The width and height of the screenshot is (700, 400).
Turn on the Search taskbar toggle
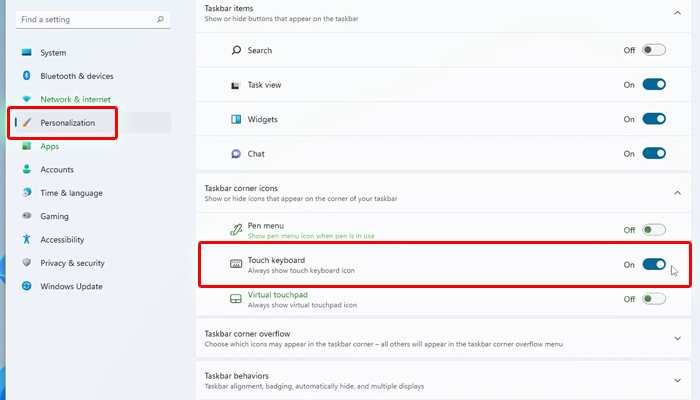[654, 50]
